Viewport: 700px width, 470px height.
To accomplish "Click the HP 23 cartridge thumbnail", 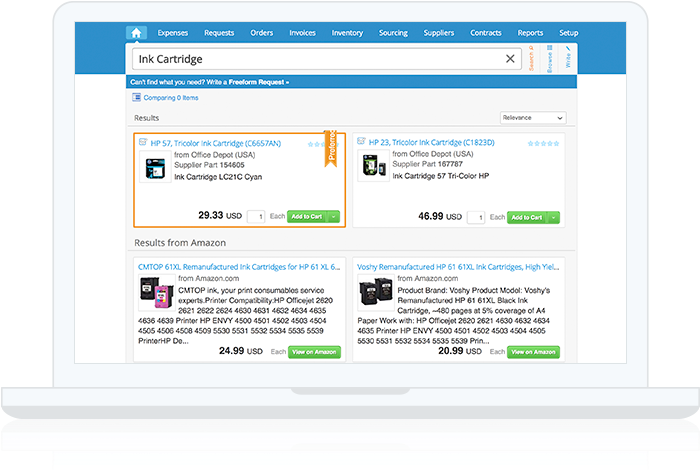I will tap(374, 166).
